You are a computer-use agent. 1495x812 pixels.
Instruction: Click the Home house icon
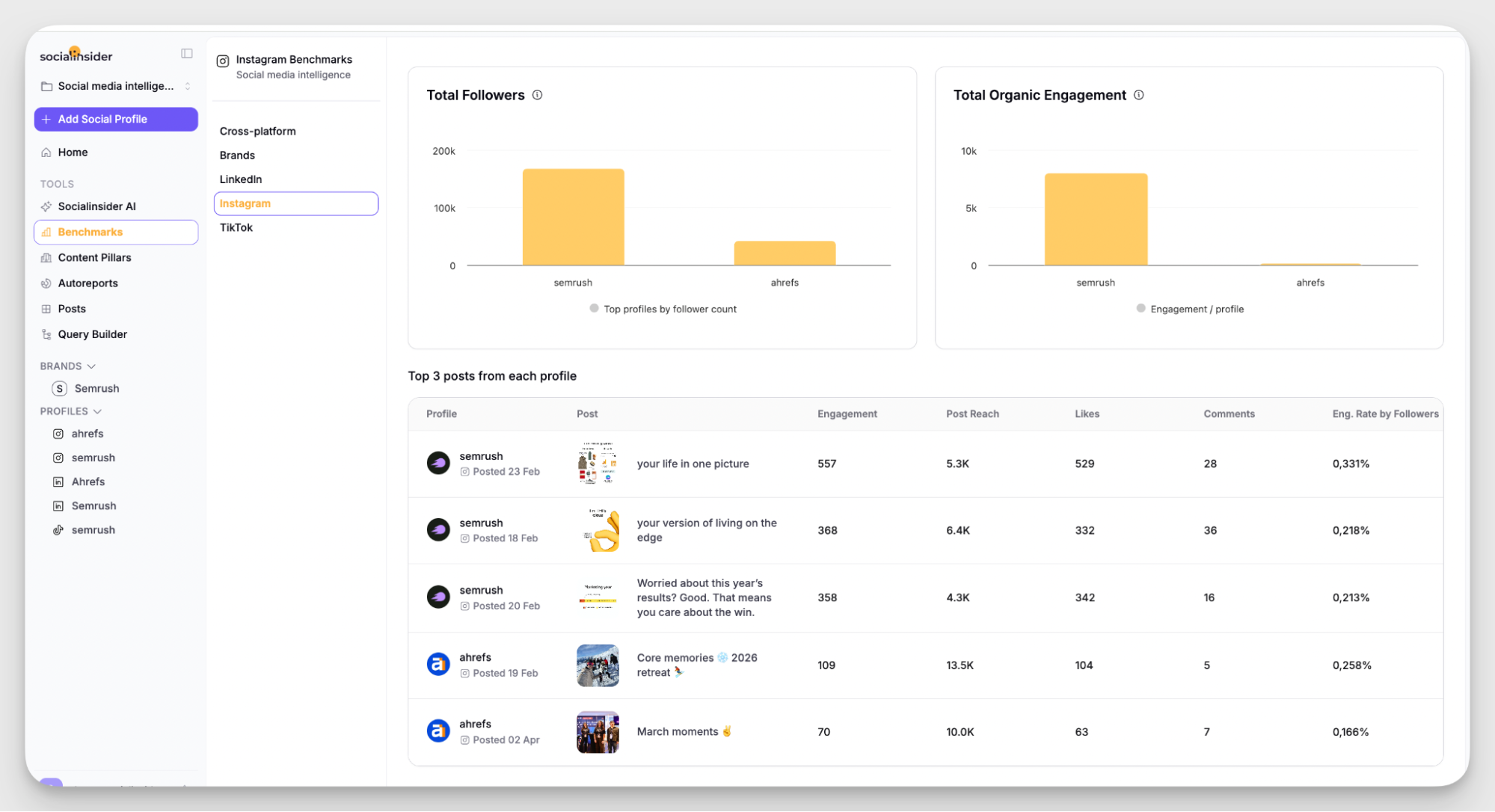point(46,153)
